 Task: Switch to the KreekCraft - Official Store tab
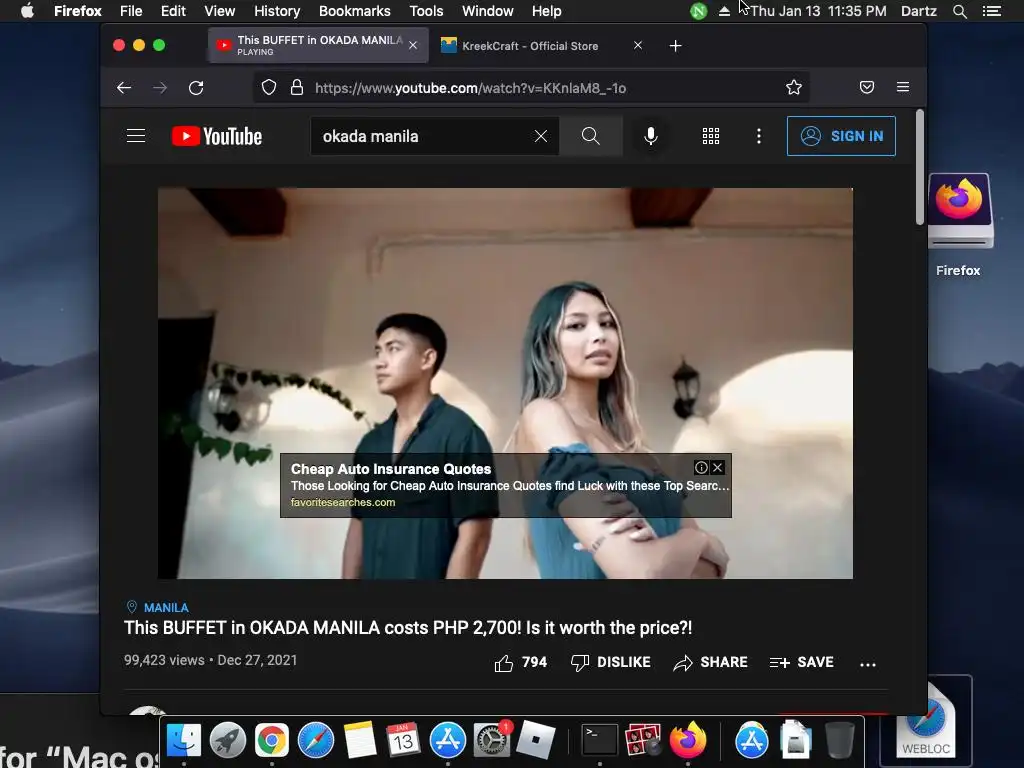click(x=543, y=46)
